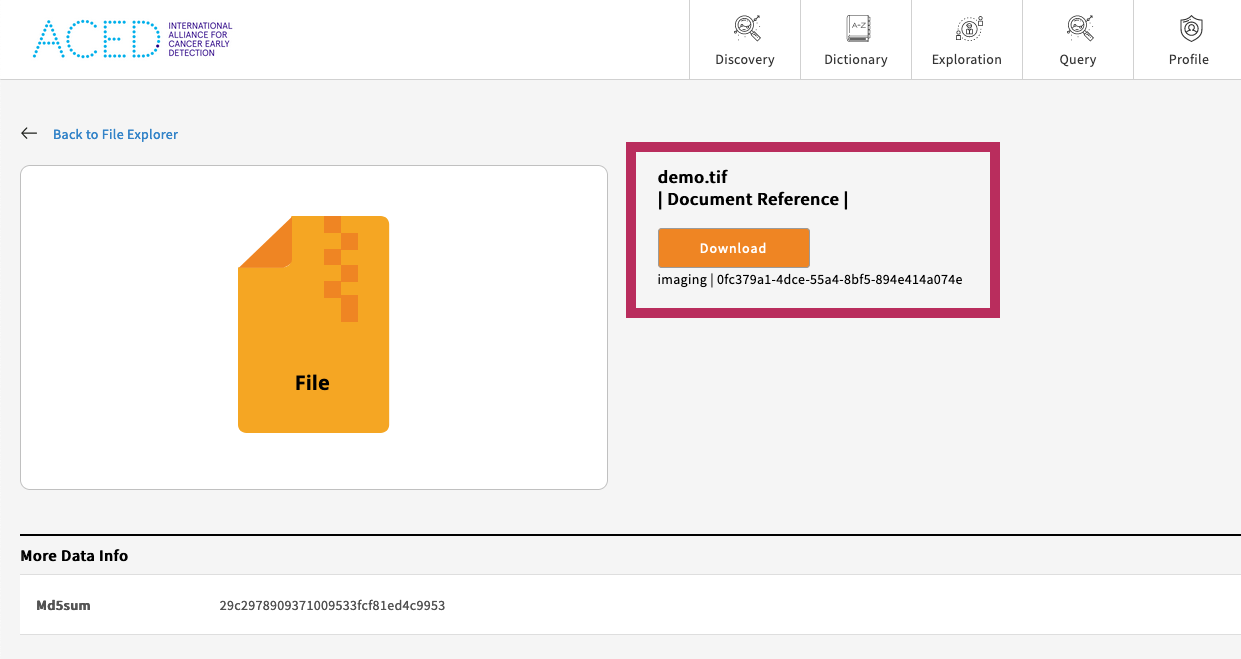Open the Profile shield icon
Image resolution: width=1241 pixels, height=659 pixels.
click(1189, 28)
